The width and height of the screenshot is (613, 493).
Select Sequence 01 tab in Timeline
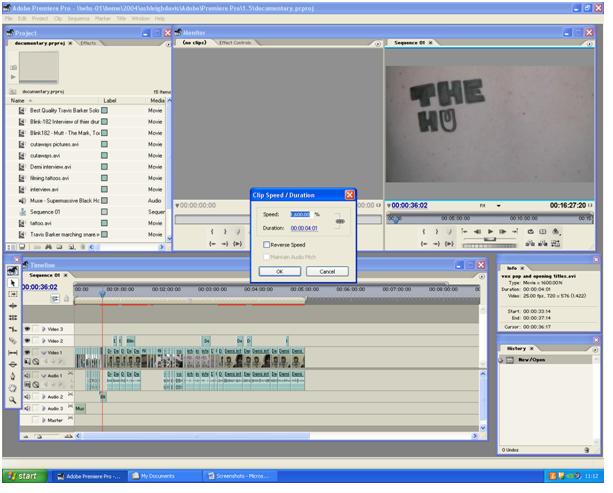[44, 275]
